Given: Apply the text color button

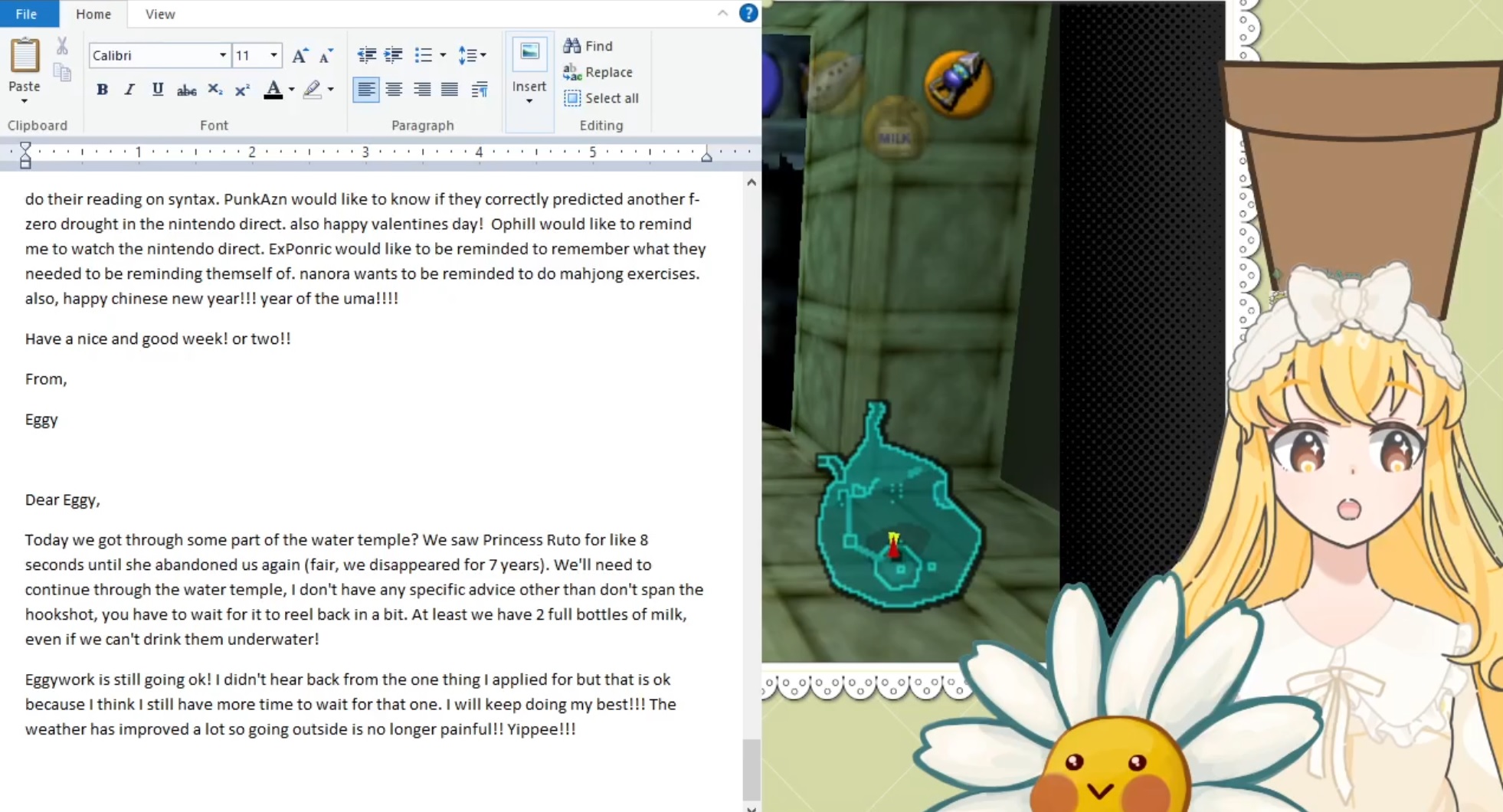Looking at the screenshot, I should point(273,90).
